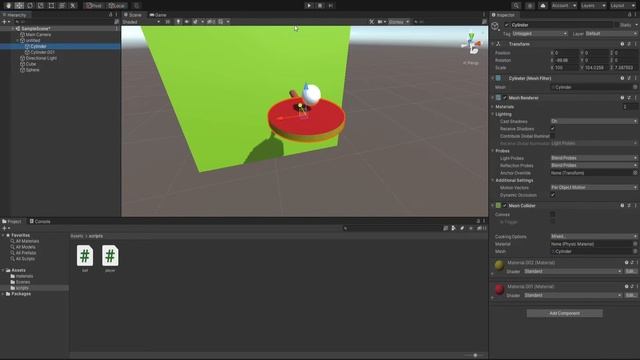The image size is (640, 360).
Task: Toggle the Receive Shadows checkbox
Action: tap(553, 129)
